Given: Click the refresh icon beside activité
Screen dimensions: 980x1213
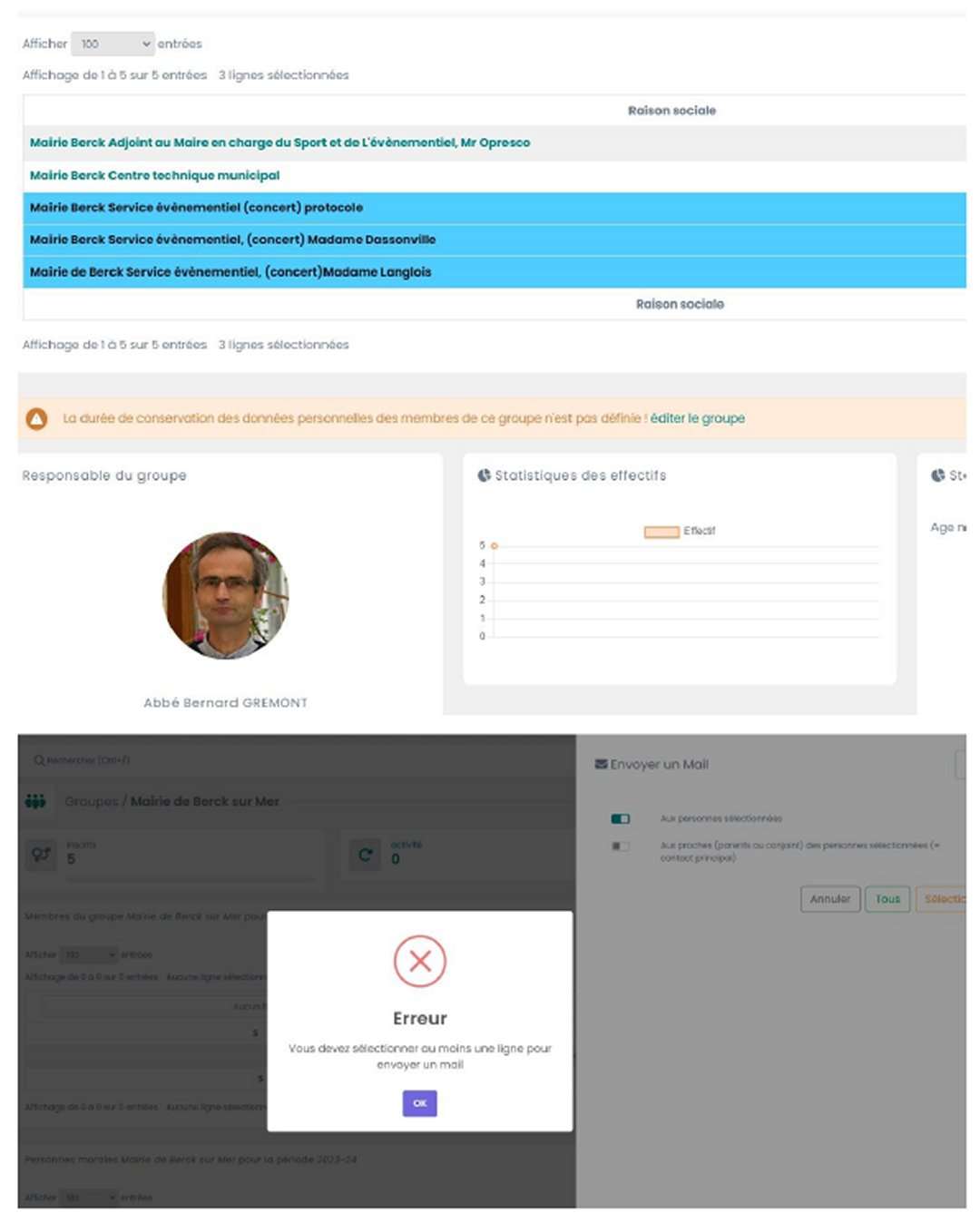Looking at the screenshot, I should 366,854.
